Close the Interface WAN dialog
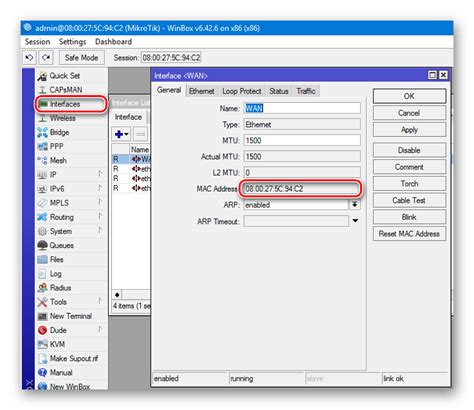Screen dimensions: 474x410 point(443,75)
